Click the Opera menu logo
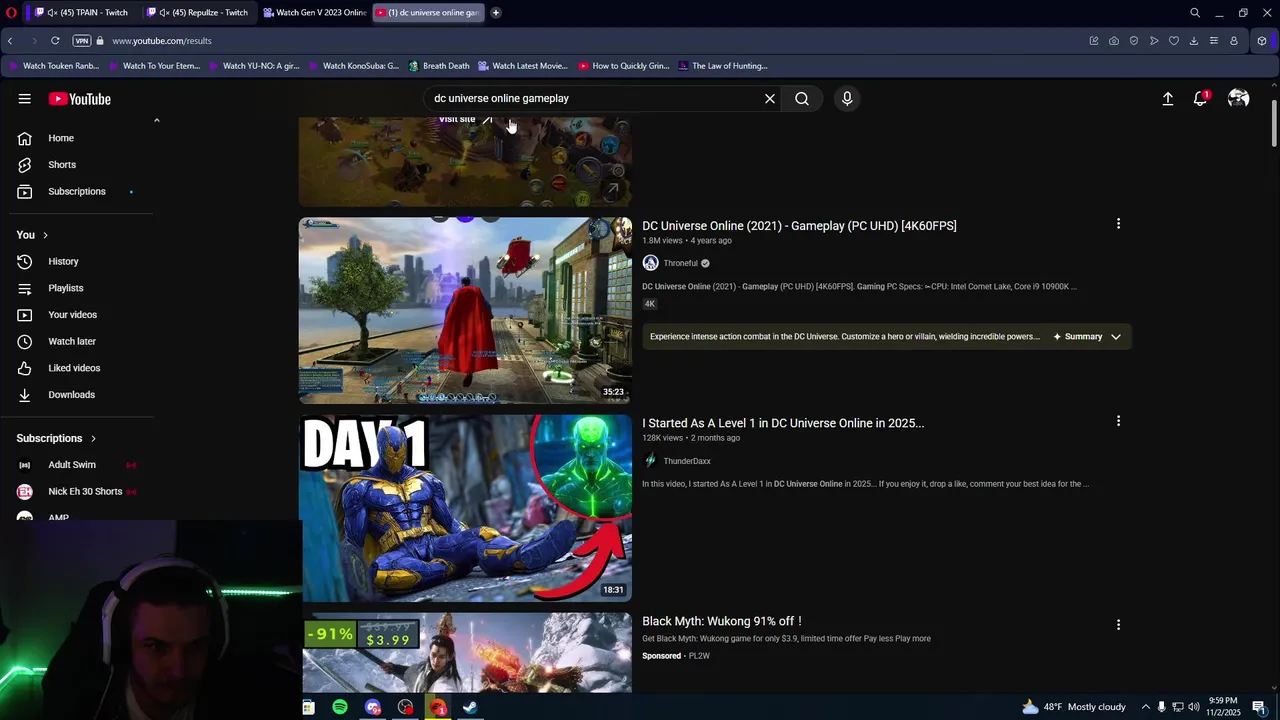Screen dimensions: 1280x720 click(x=10, y=13)
